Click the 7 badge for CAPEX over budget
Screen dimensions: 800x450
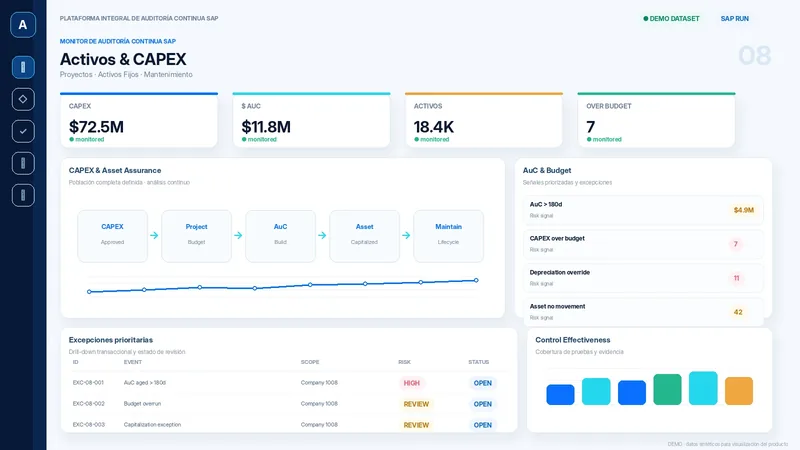(736, 244)
